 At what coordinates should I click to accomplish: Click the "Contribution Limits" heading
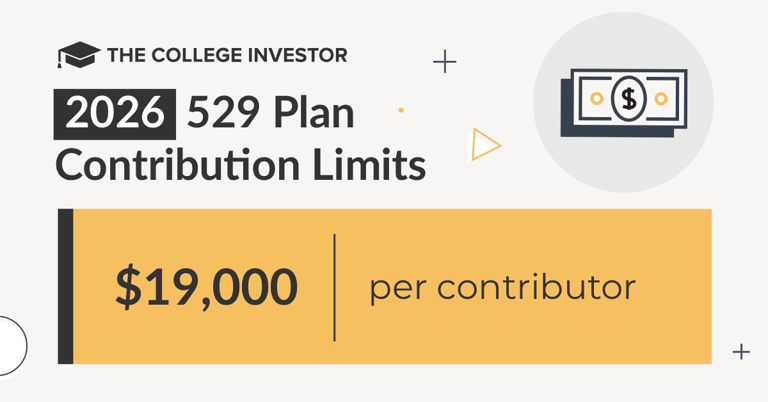tap(240, 164)
